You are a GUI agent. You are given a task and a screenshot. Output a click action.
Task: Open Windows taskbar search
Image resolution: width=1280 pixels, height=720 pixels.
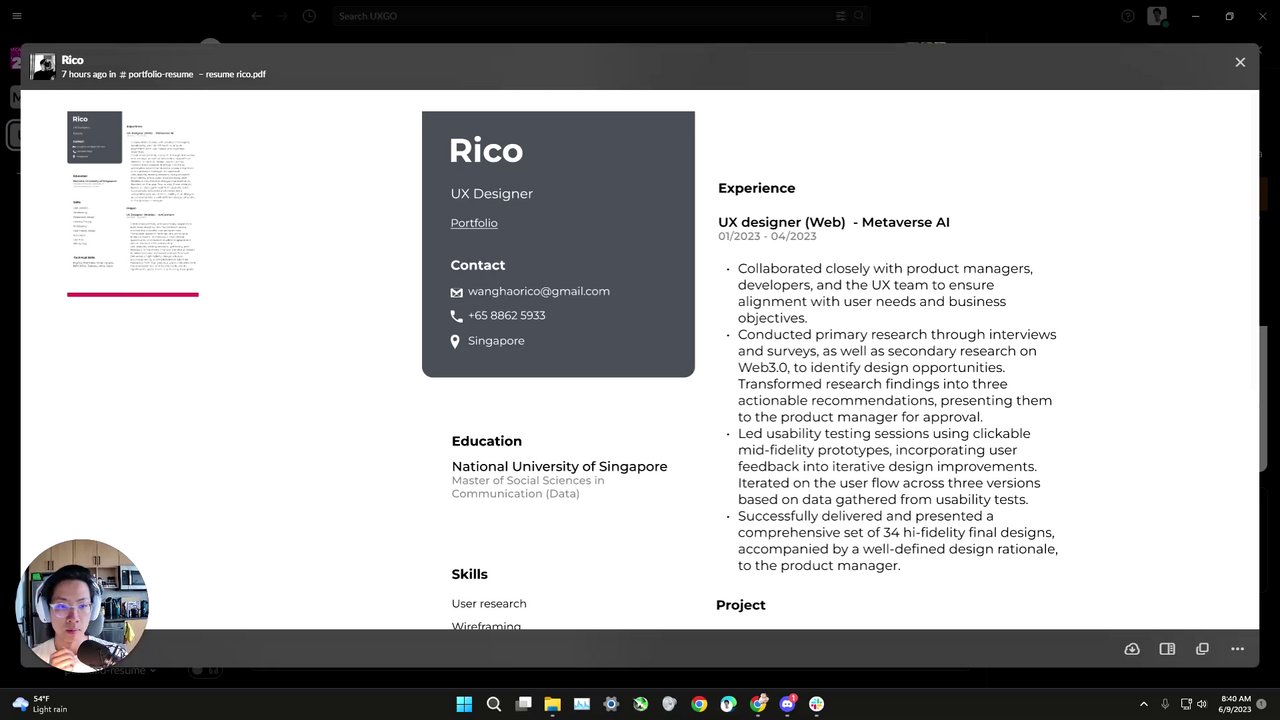point(493,704)
